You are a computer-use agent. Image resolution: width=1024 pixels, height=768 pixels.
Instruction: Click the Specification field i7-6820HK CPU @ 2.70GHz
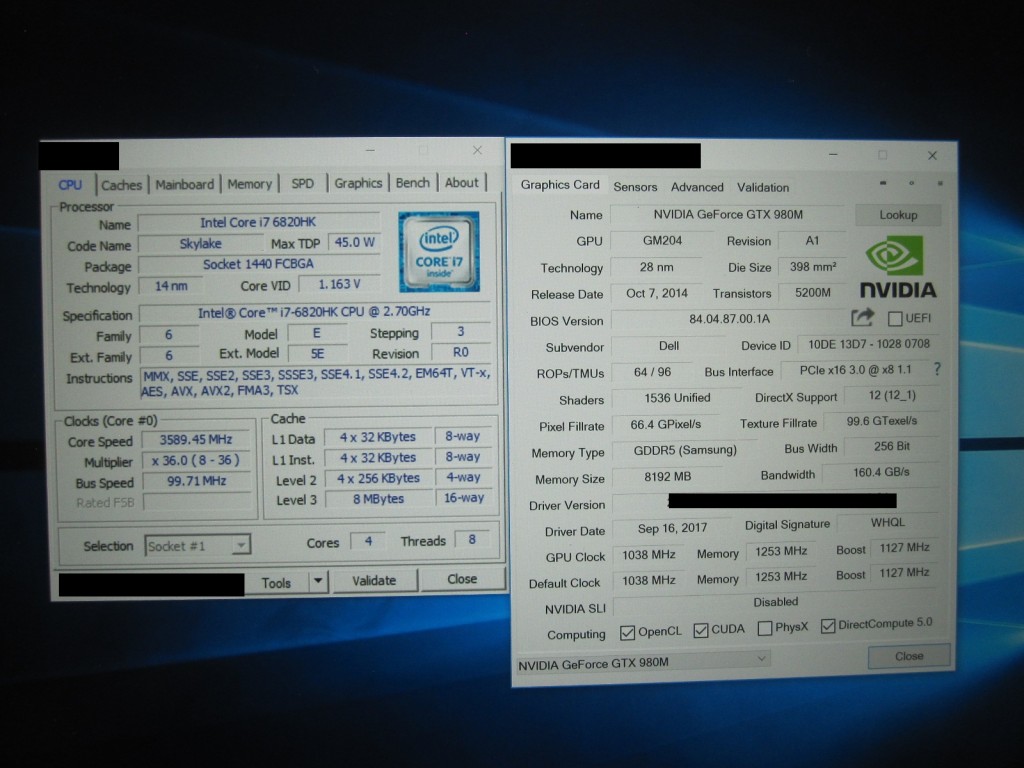(314, 312)
